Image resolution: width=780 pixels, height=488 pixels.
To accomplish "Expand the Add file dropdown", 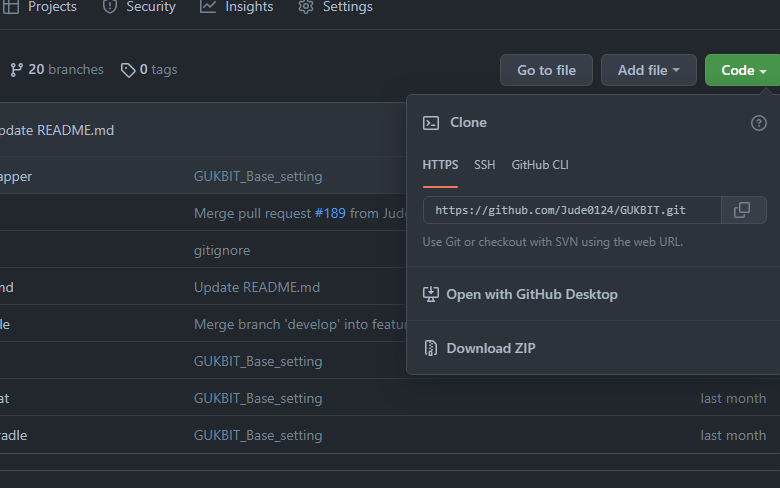I will (x=649, y=70).
